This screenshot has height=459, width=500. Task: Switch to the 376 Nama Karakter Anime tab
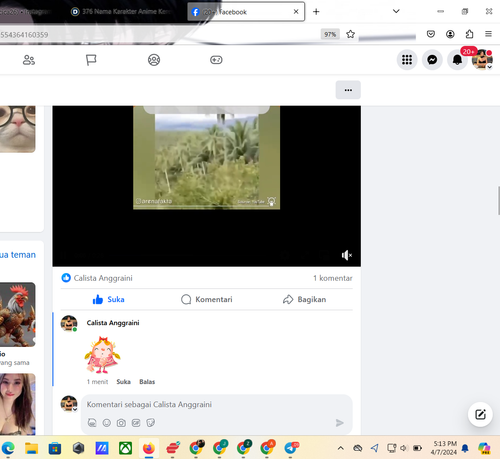[x=121, y=12]
